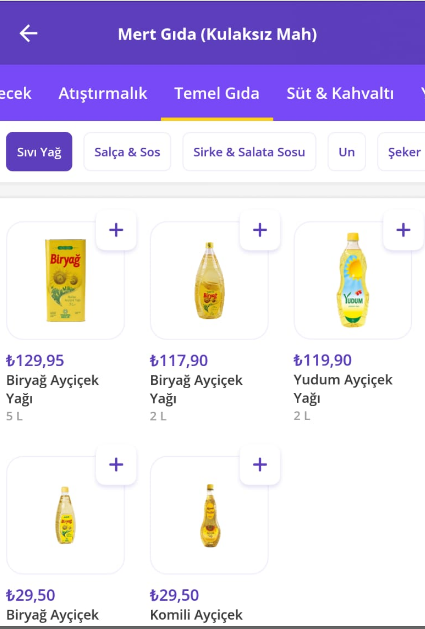Filter by the Un subcategory

pos(347,152)
